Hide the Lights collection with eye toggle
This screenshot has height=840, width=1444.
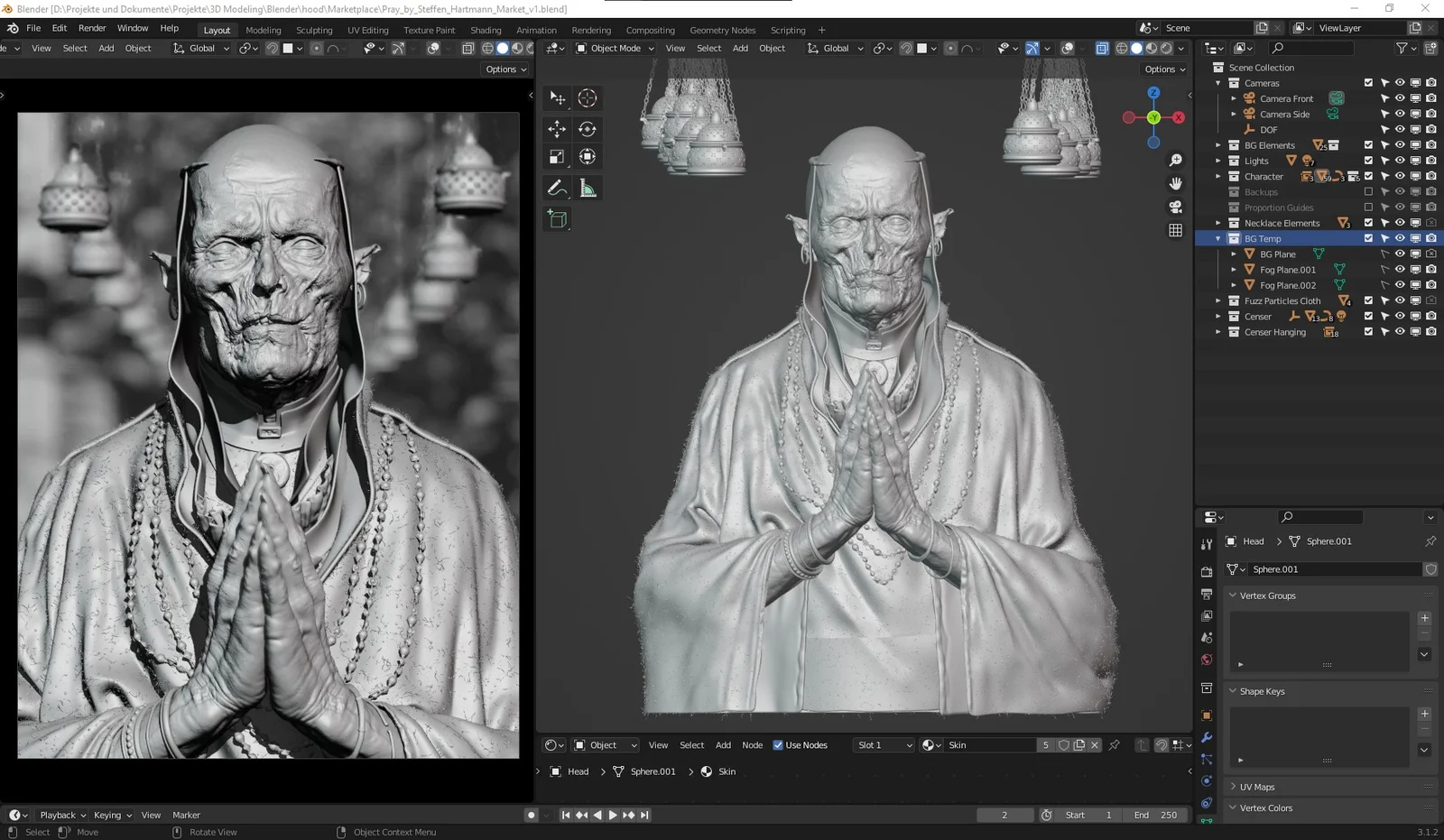point(1400,160)
